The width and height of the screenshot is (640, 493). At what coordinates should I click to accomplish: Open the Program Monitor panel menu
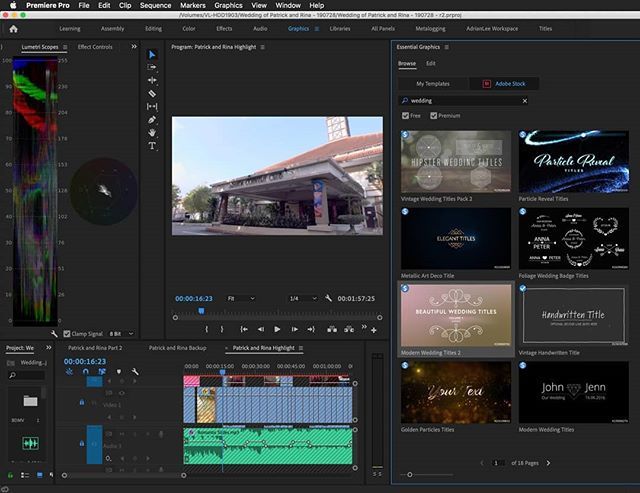262,47
